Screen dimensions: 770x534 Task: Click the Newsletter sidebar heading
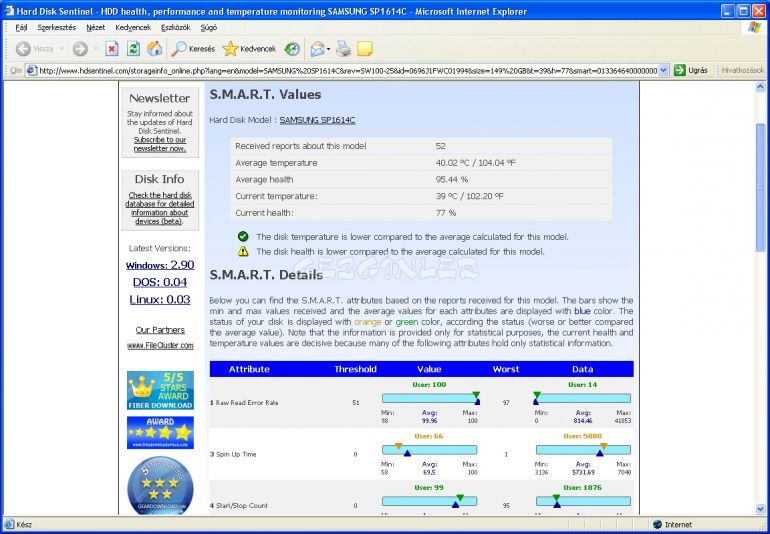pyautogui.click(x=160, y=98)
